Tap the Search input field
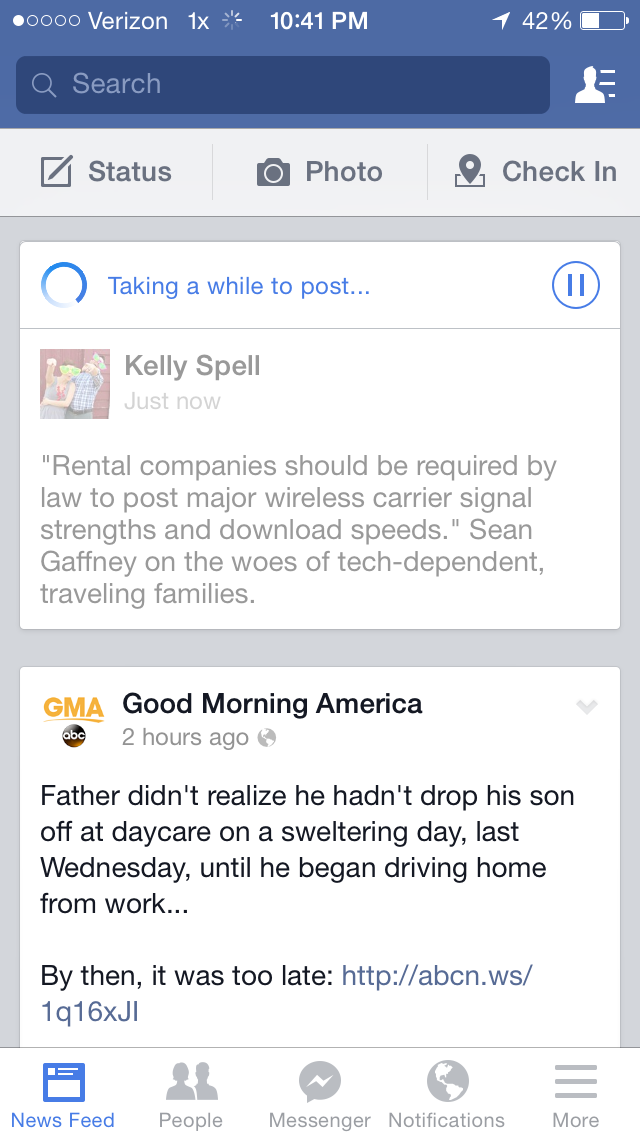640x1136 pixels. tap(283, 85)
